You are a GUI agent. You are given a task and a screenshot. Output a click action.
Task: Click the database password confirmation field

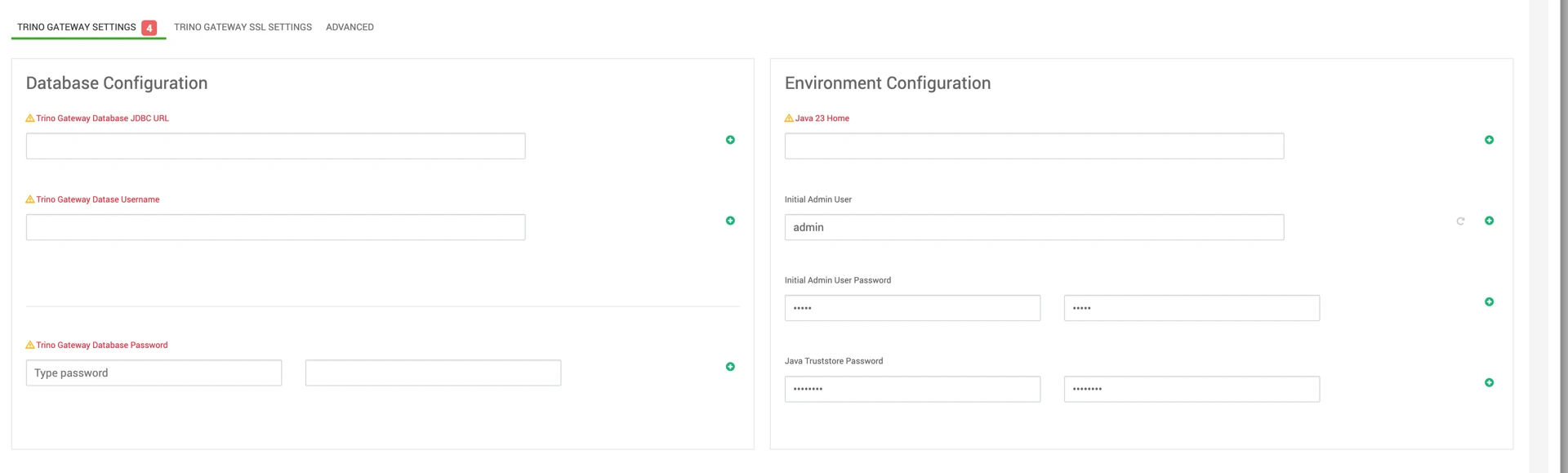point(433,373)
